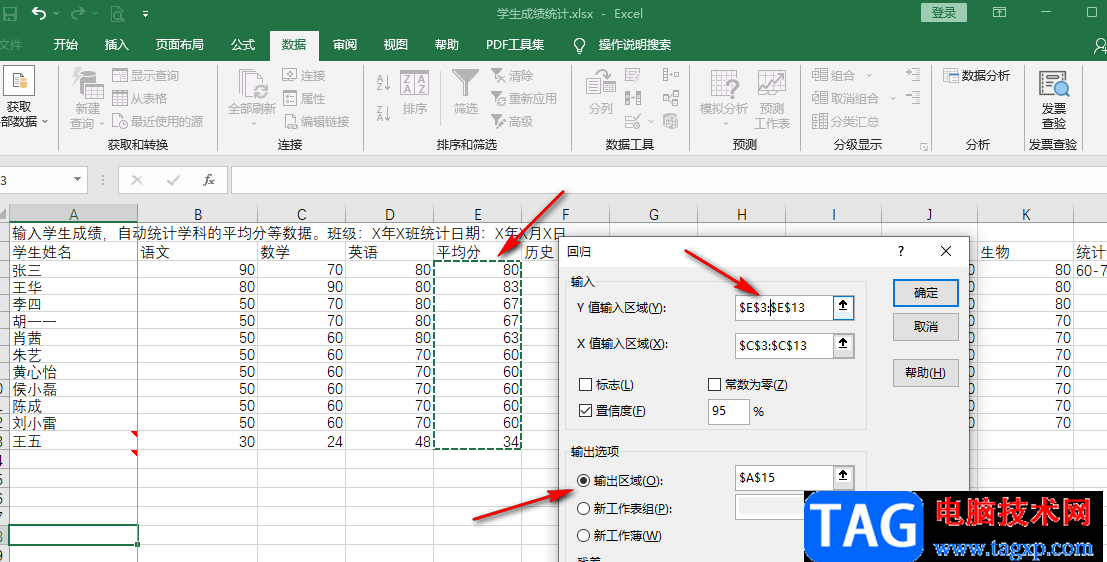Image resolution: width=1107 pixels, height=562 pixels.
Task: Click the 操作说明搜索 search box
Action: point(634,44)
